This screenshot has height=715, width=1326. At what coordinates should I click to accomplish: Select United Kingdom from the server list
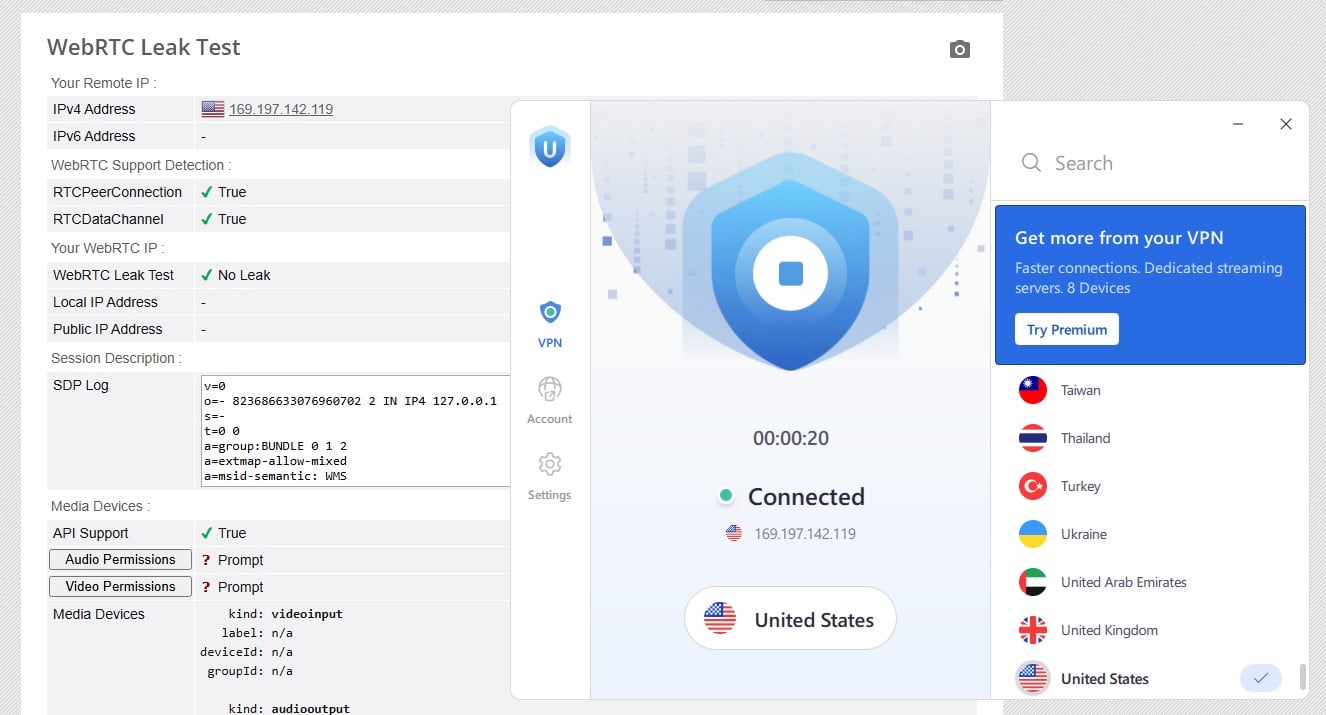pyautogui.click(x=1150, y=630)
